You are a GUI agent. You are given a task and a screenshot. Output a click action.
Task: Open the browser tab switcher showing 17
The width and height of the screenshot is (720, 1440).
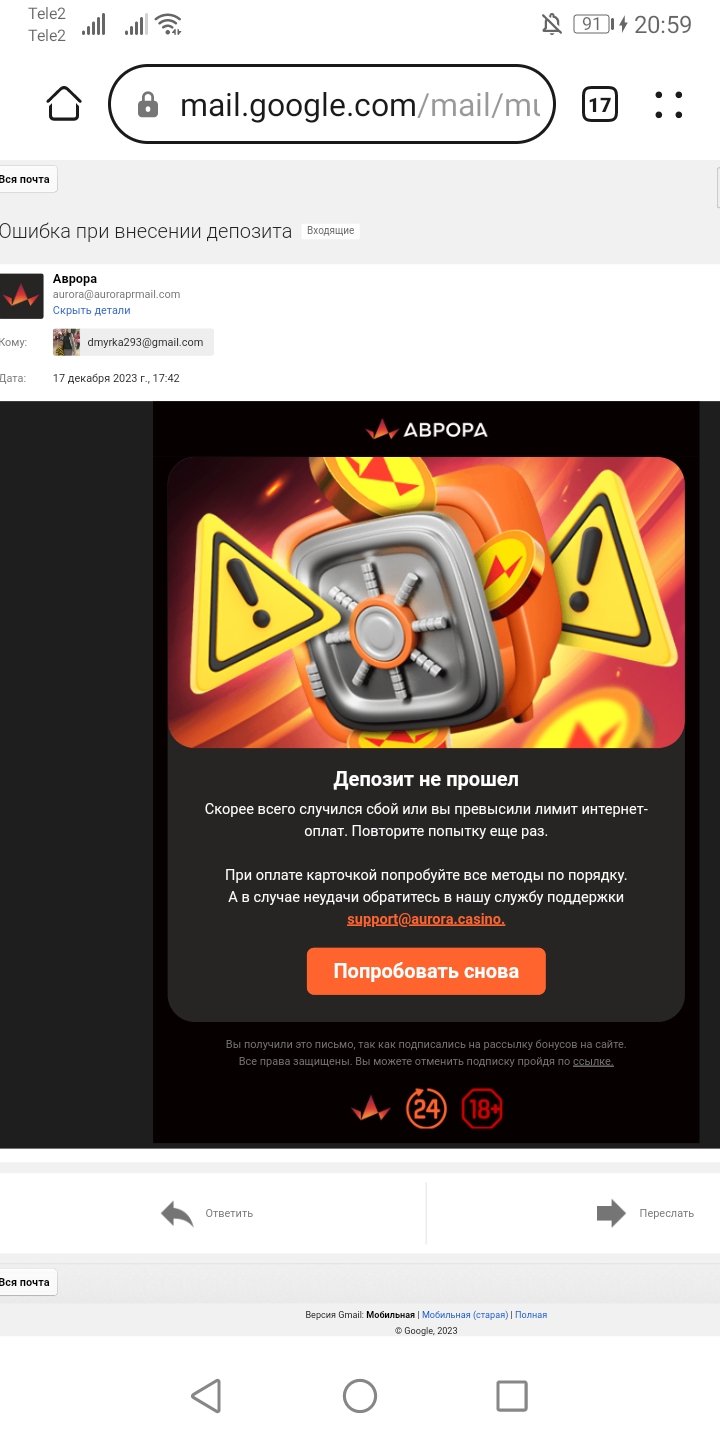pos(599,104)
